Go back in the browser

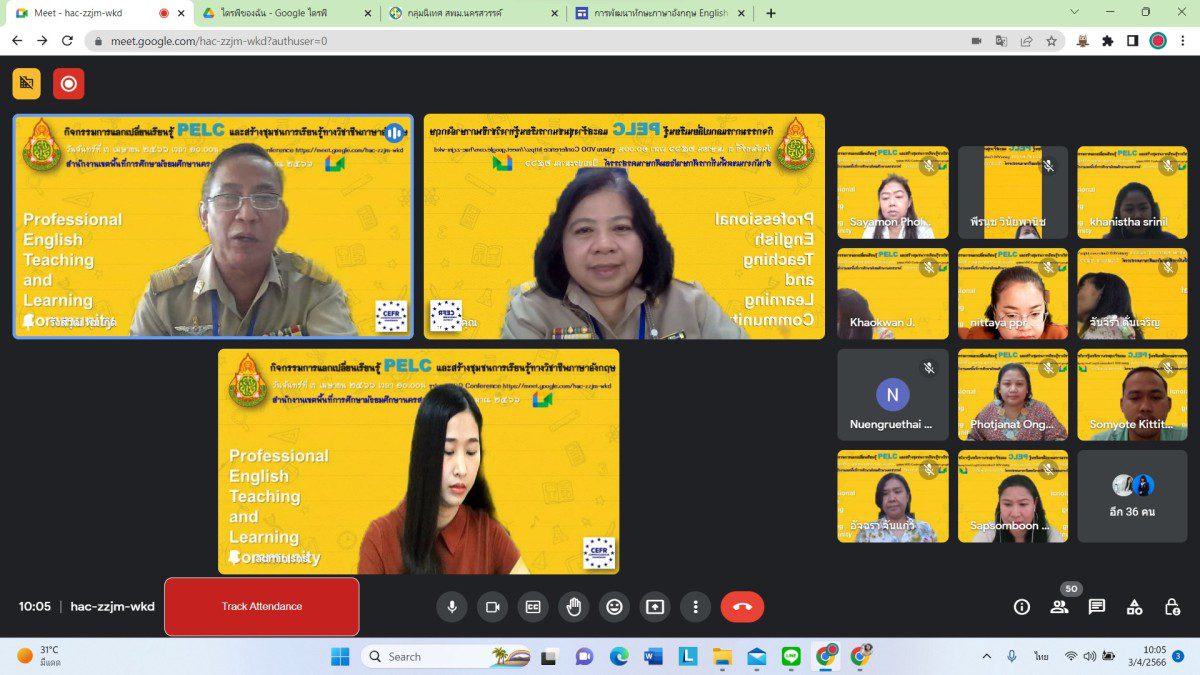click(x=16, y=41)
